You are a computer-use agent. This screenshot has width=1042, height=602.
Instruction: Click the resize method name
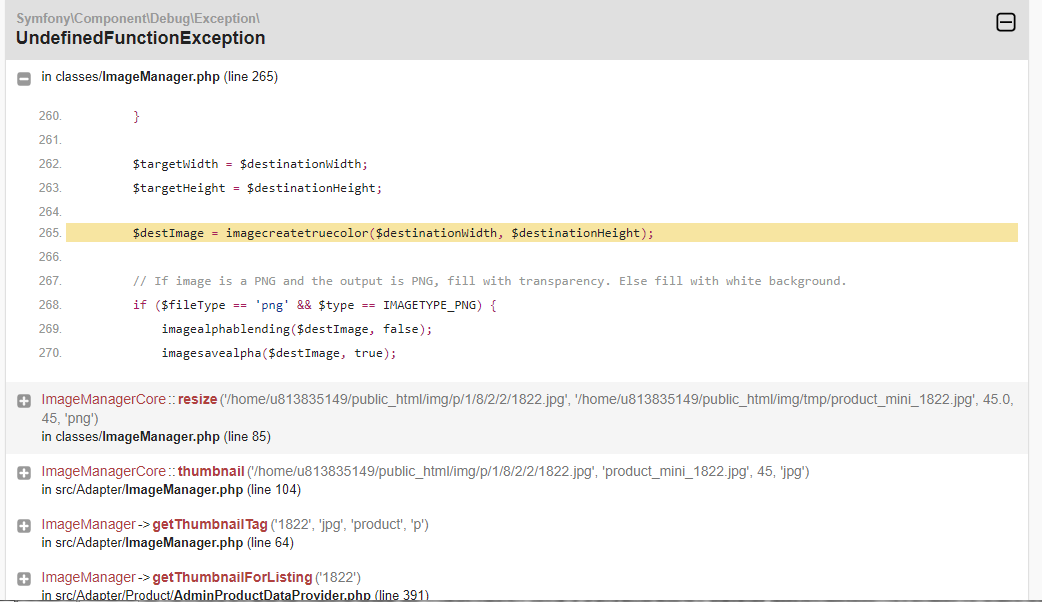pos(197,399)
